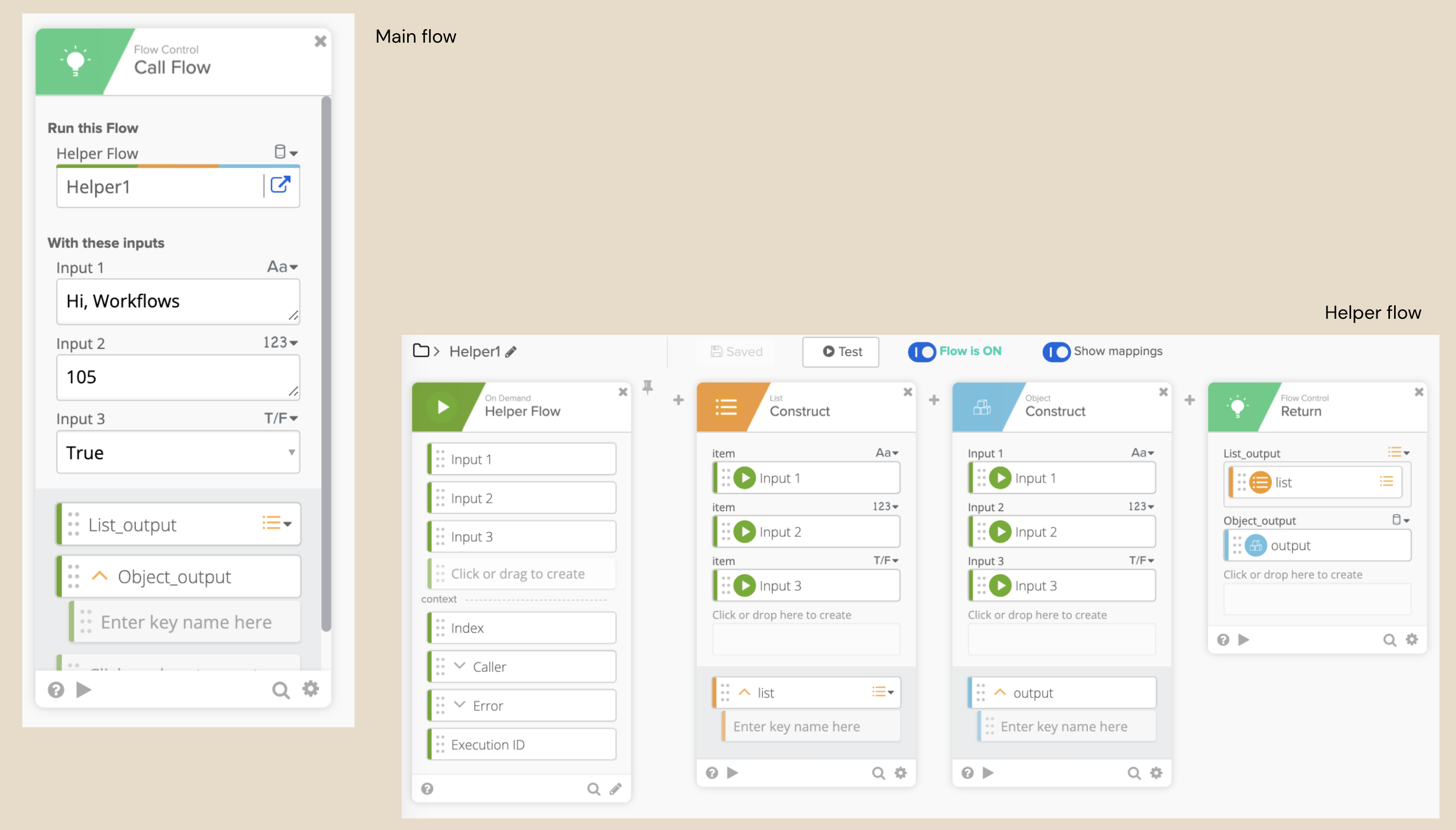
Task: Click the Saved button
Action: [736, 351]
